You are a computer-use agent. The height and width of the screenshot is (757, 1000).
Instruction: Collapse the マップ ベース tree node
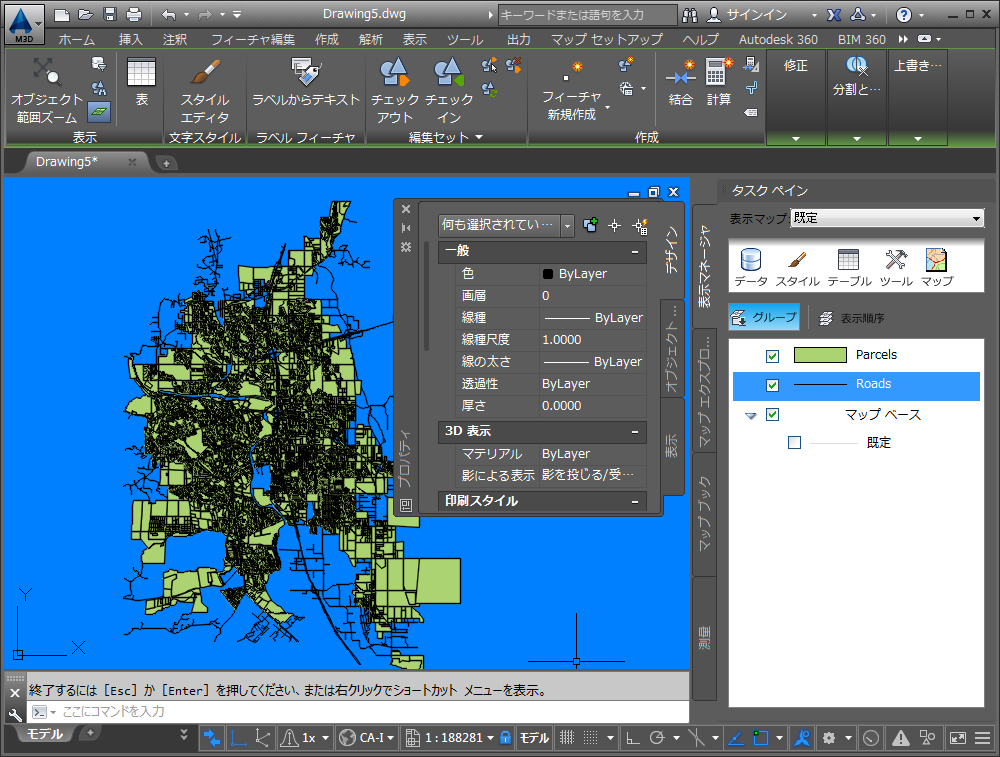tap(751, 415)
